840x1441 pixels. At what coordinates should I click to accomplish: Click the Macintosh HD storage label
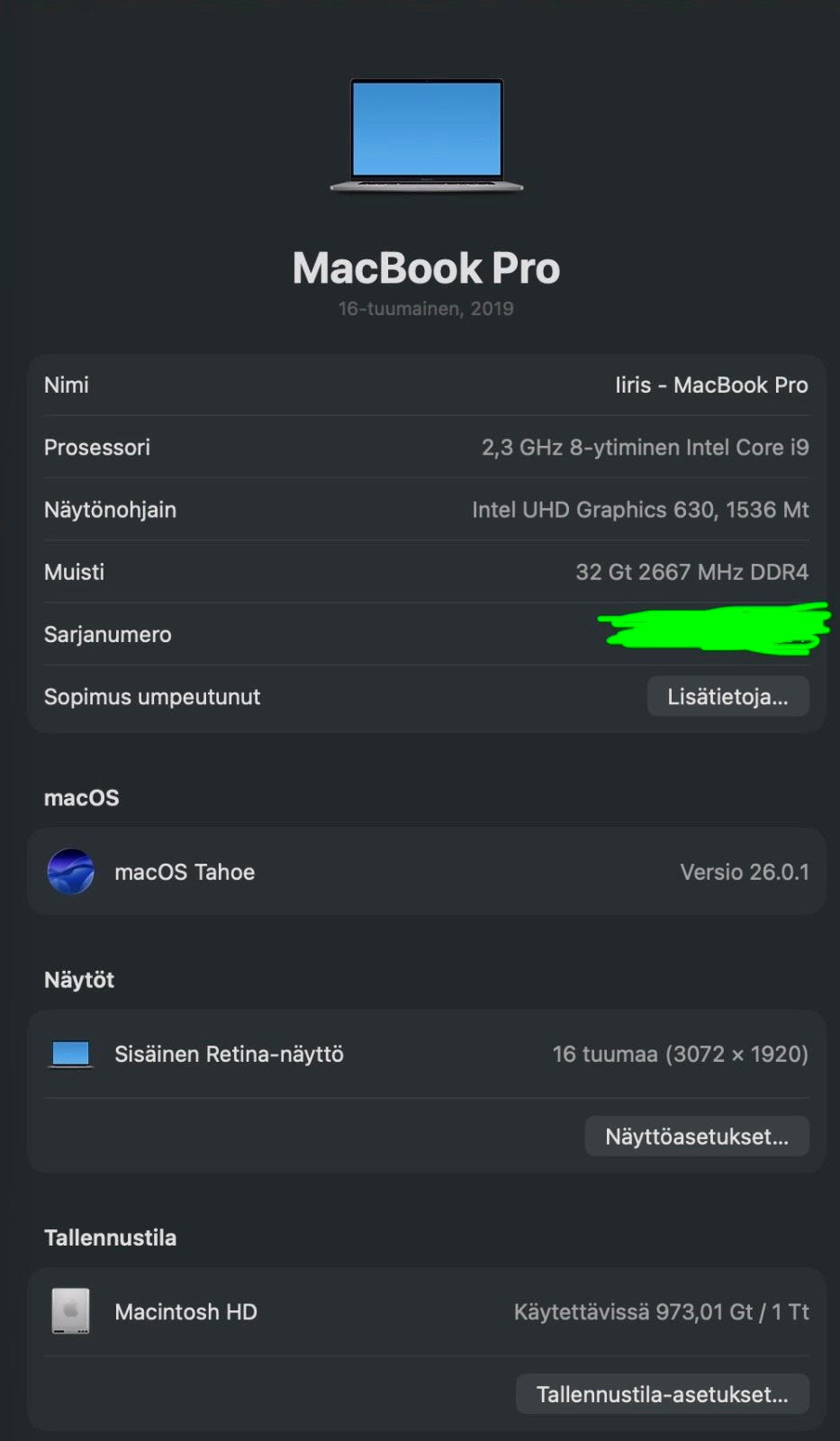[x=185, y=1311]
